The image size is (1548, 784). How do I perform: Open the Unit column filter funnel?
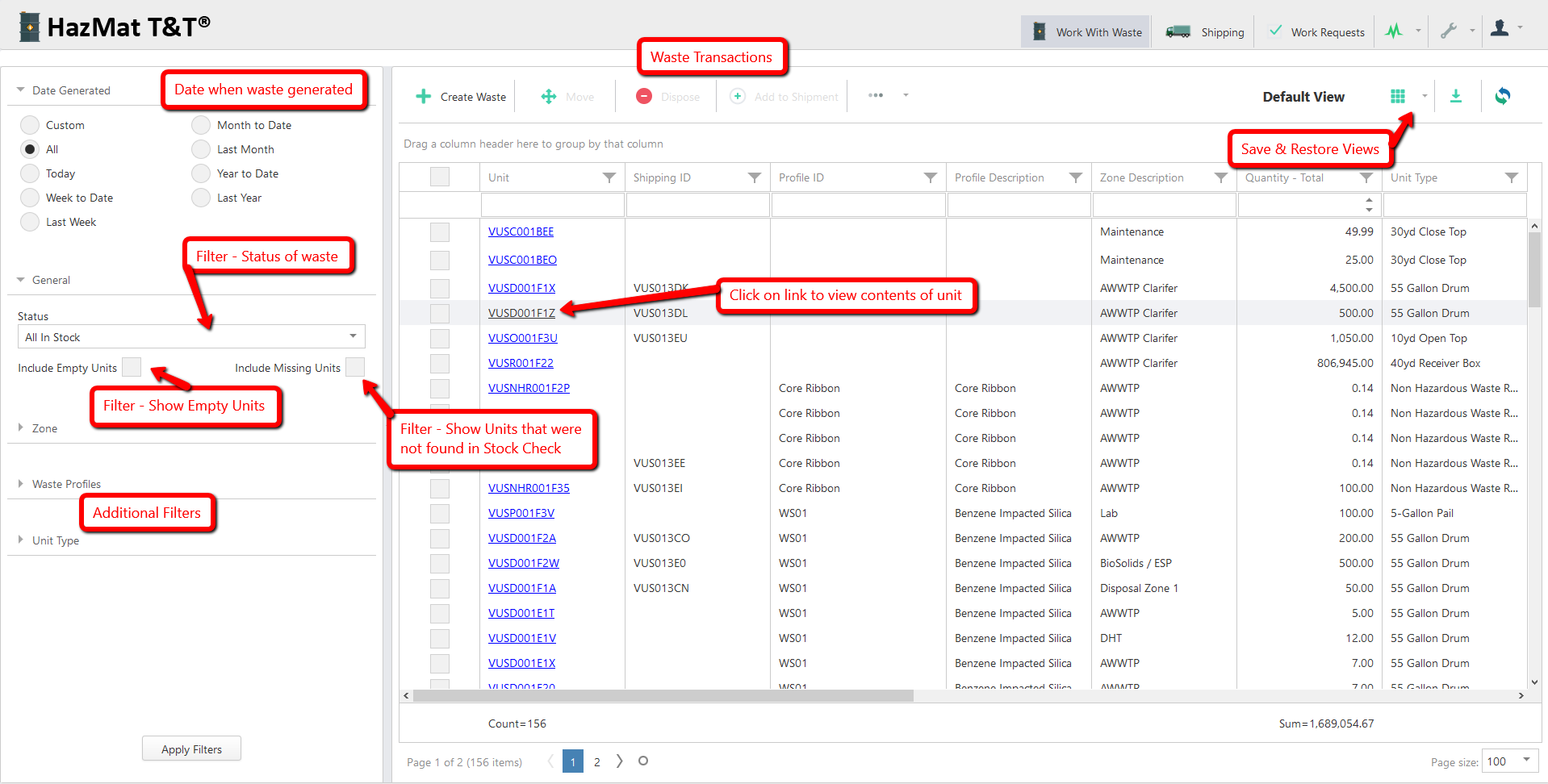tap(609, 177)
